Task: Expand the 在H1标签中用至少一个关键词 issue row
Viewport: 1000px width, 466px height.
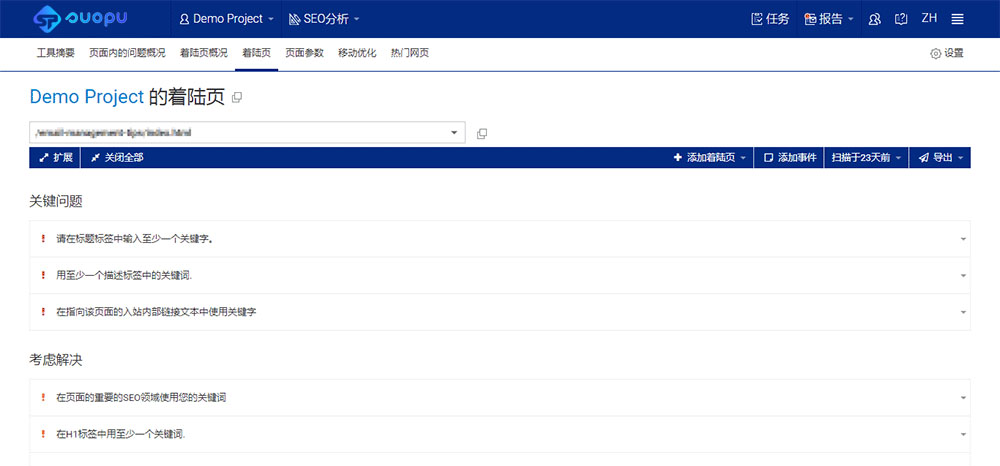Action: [x=500, y=434]
